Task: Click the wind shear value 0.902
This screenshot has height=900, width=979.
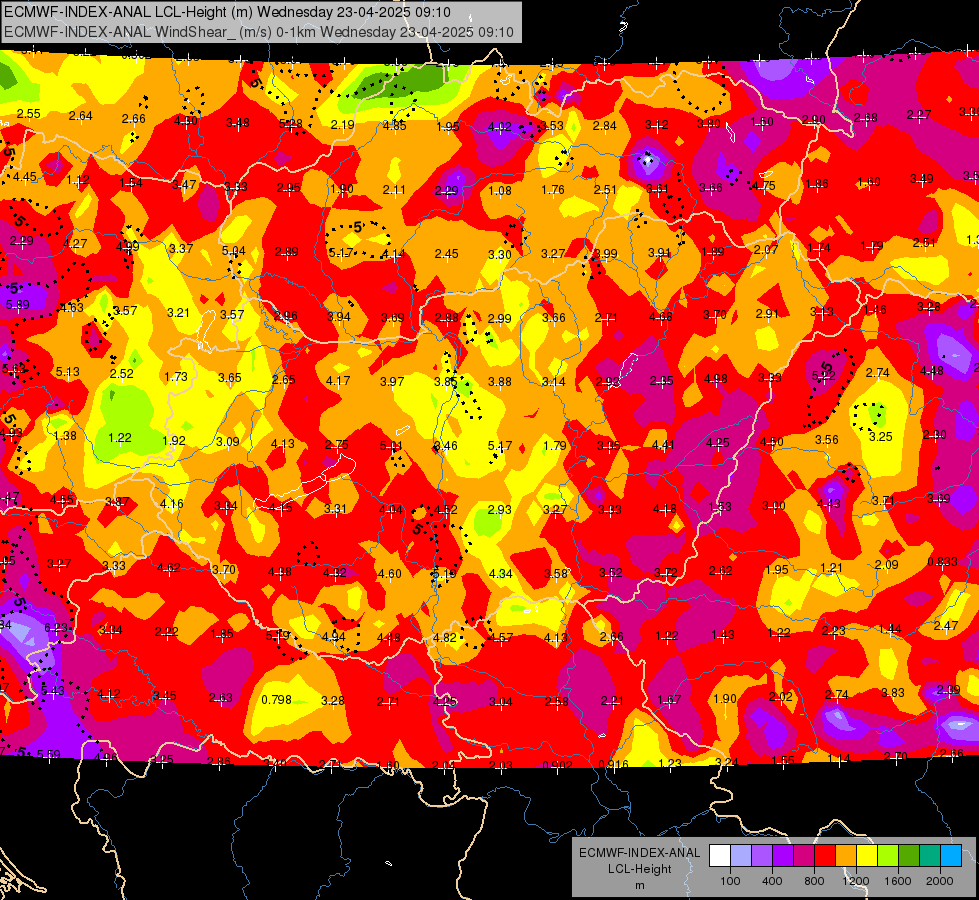Action: 558,766
